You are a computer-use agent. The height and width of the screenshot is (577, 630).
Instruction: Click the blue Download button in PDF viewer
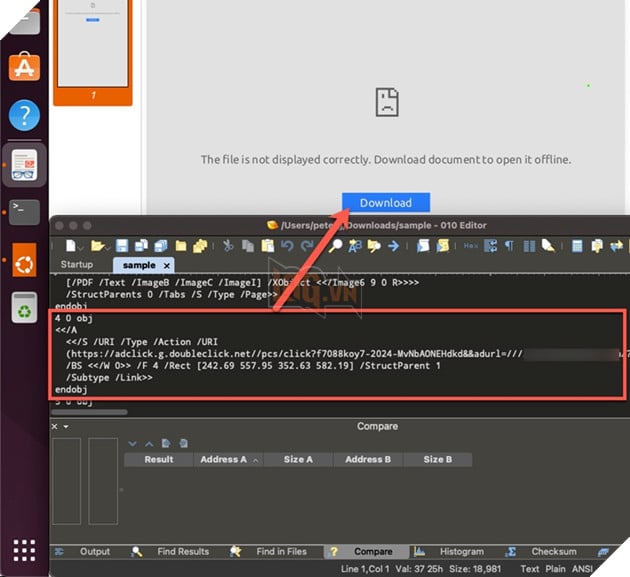coord(386,203)
